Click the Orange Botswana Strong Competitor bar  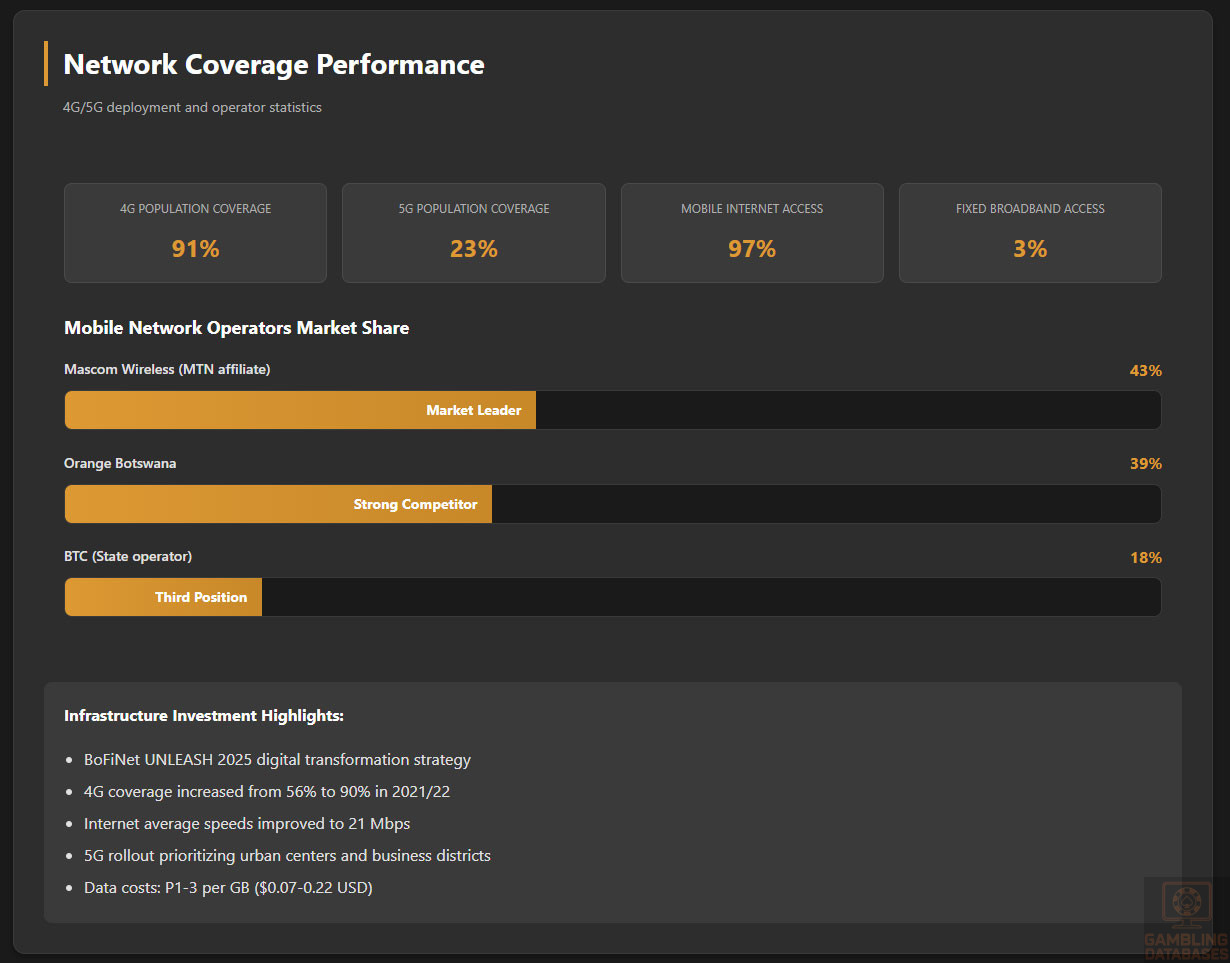pyautogui.click(x=278, y=504)
